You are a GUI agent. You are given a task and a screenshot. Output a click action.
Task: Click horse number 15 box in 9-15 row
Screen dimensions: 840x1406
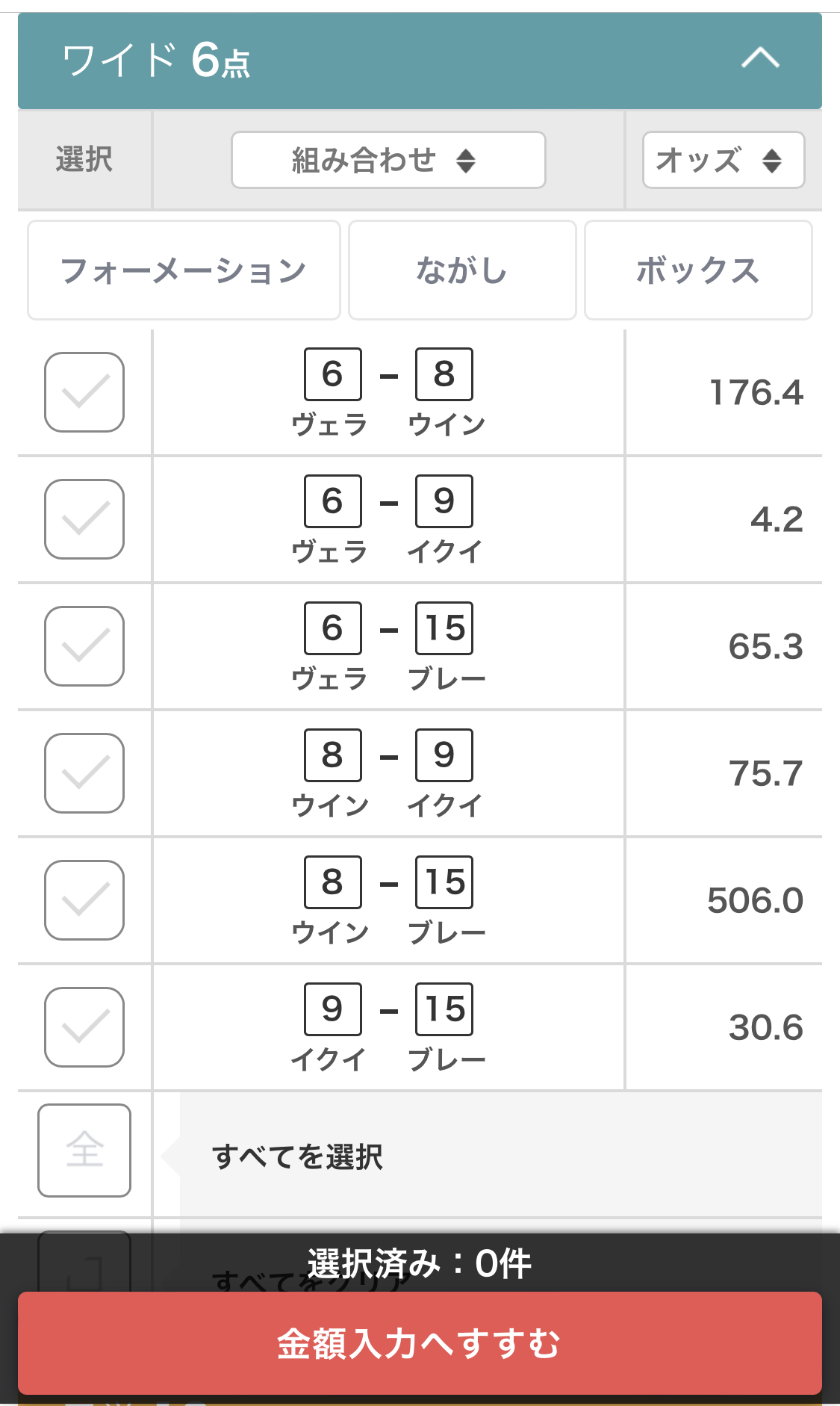pyautogui.click(x=444, y=1009)
